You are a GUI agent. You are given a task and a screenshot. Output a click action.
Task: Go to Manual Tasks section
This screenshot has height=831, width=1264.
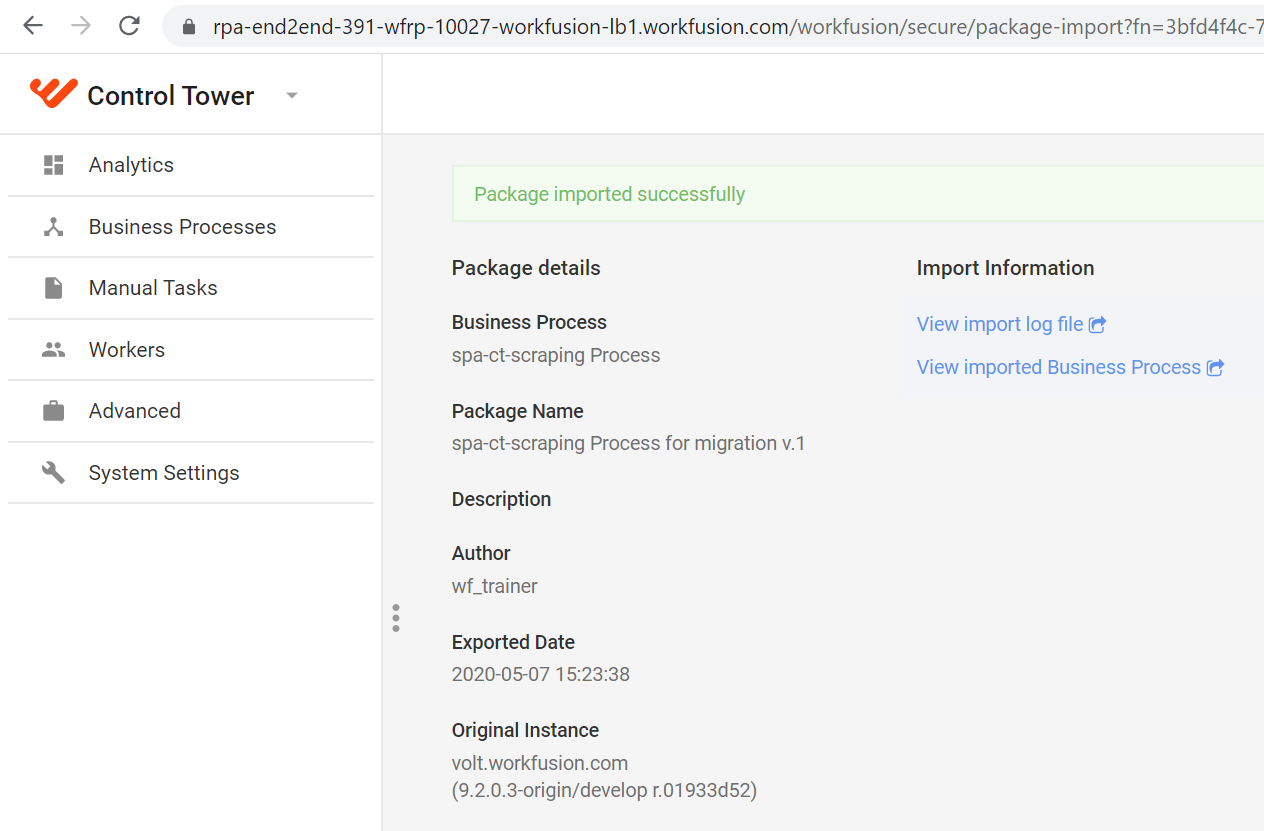(x=191, y=288)
